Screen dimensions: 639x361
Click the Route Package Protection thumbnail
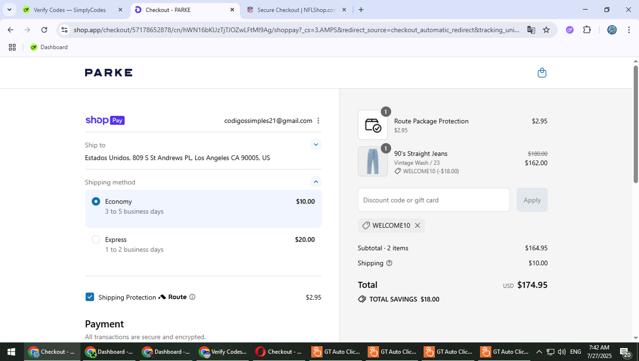pos(372,125)
